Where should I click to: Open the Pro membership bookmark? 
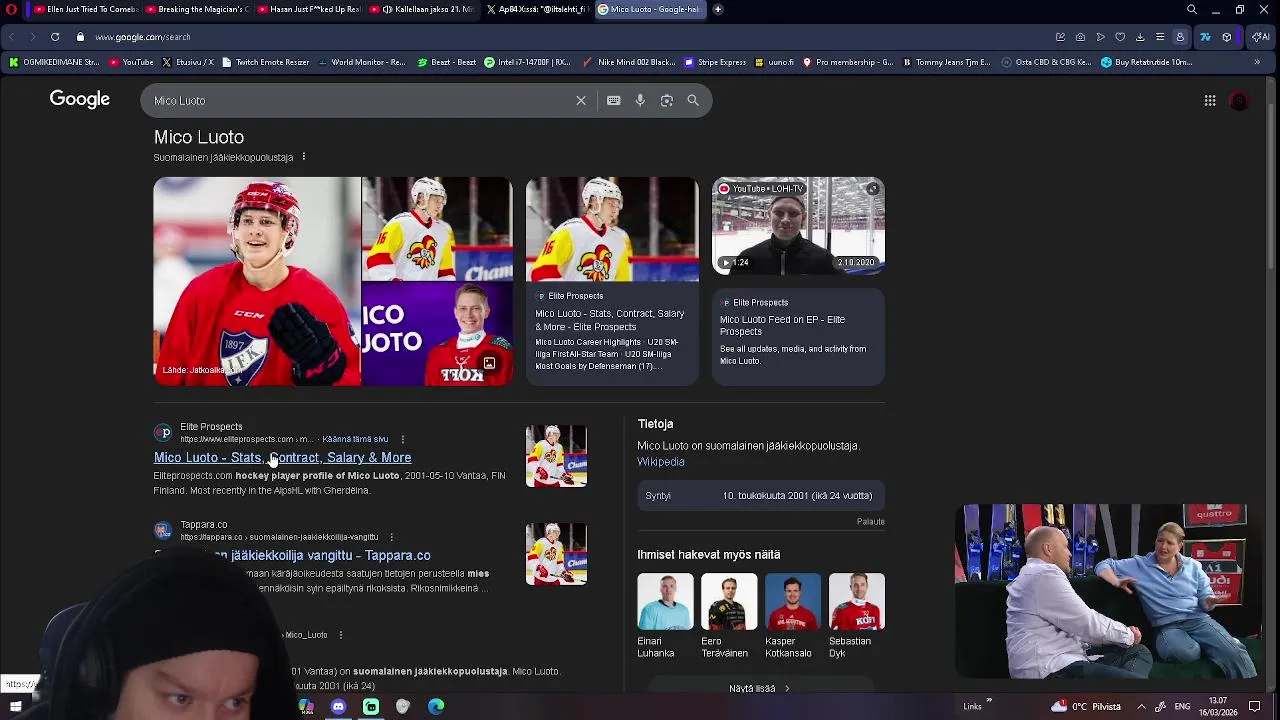[847, 62]
